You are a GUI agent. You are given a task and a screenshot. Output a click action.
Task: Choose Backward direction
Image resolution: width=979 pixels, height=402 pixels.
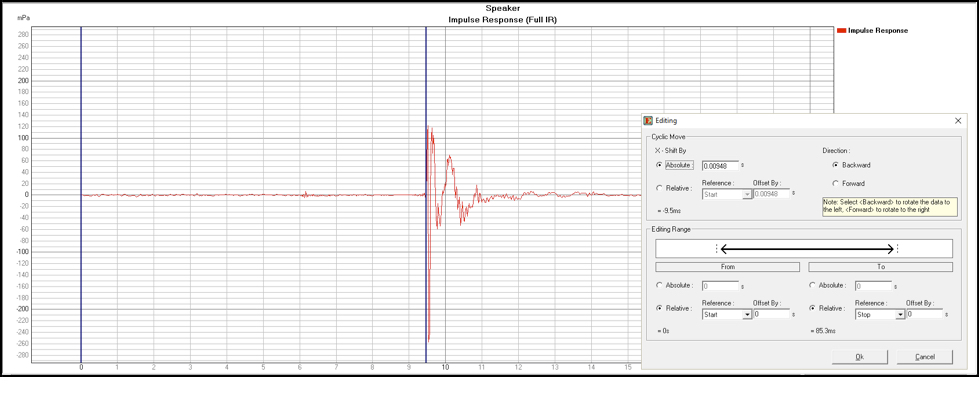pyautogui.click(x=836, y=165)
